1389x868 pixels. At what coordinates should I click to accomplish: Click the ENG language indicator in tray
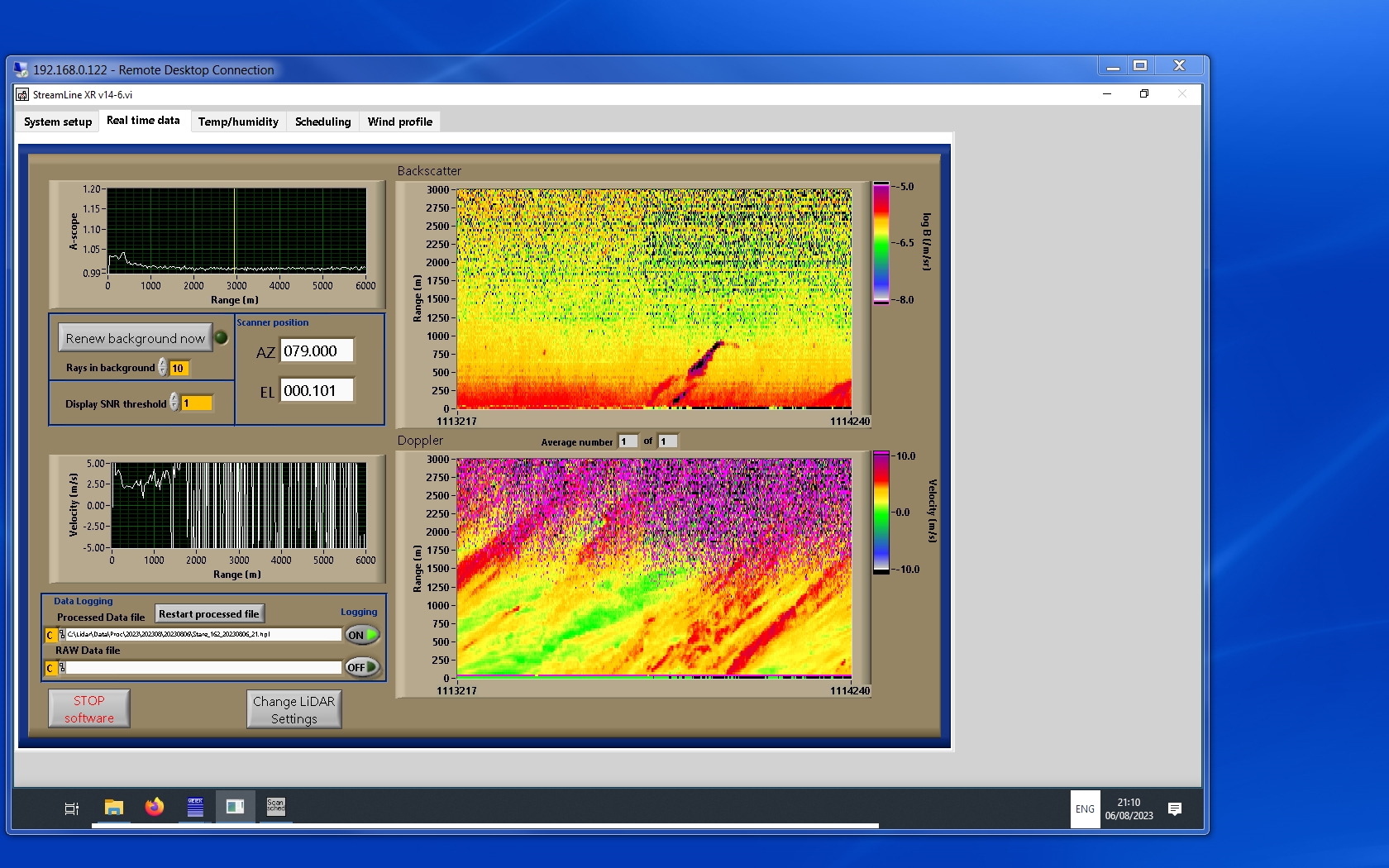pos(1085,809)
